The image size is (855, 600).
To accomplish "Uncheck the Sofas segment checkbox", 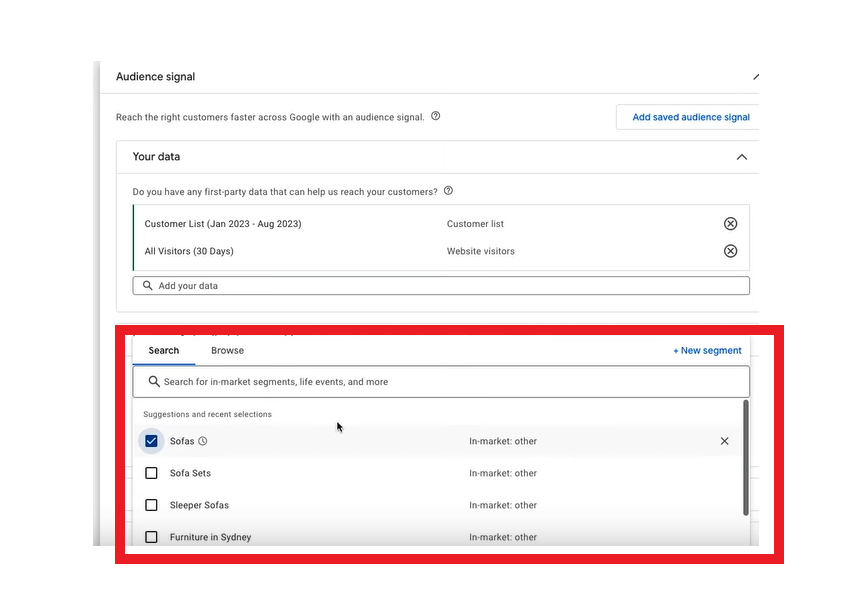I will [152, 441].
